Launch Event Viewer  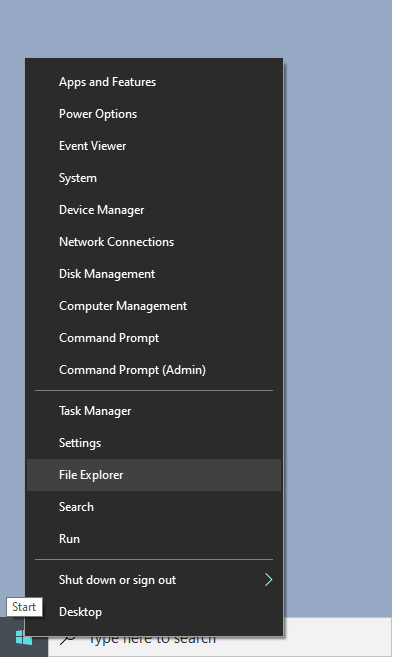pyautogui.click(x=154, y=146)
